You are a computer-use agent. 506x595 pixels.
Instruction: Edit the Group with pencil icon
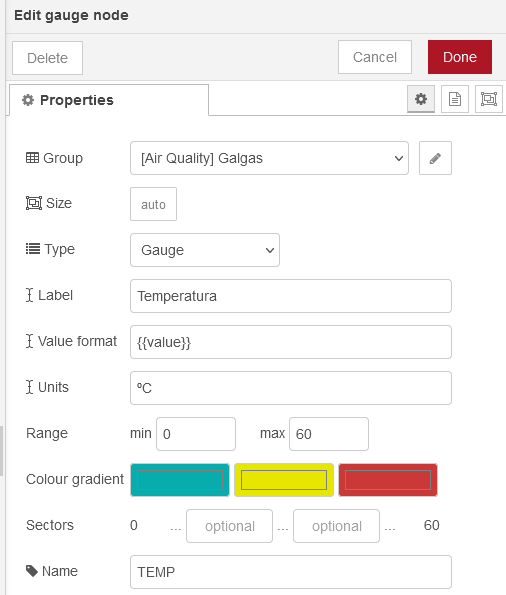pos(435,158)
